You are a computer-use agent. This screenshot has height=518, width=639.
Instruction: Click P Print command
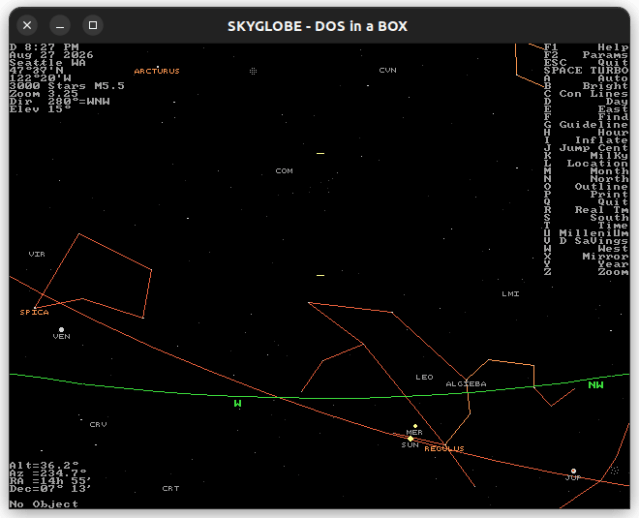[x=586, y=194]
